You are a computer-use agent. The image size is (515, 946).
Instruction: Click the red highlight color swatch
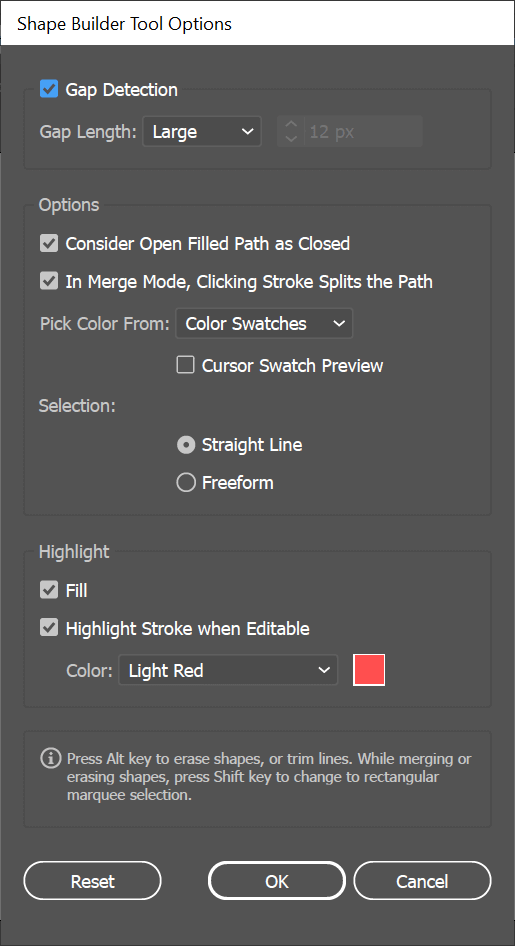[x=369, y=670]
